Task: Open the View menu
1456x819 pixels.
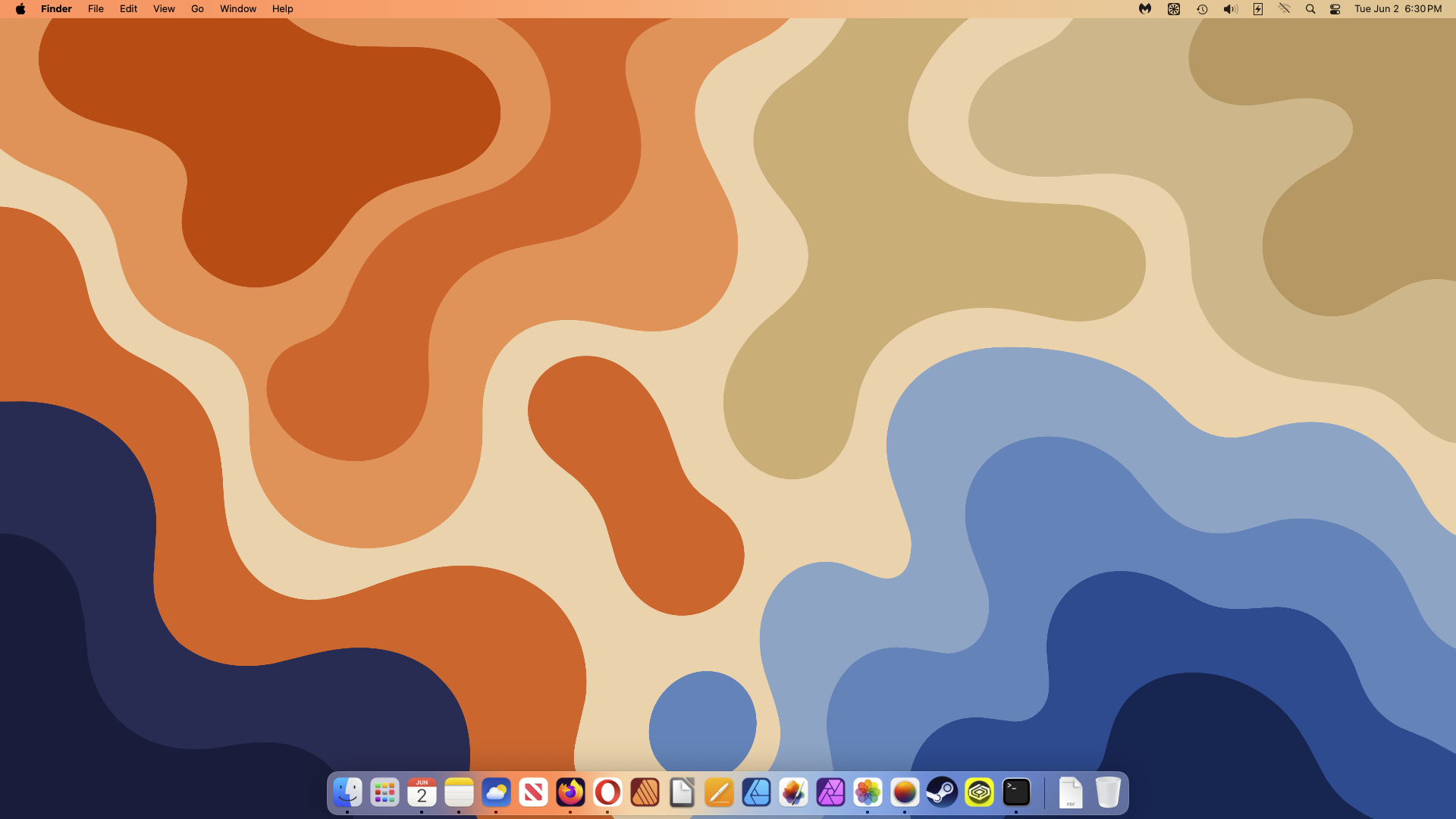Action: tap(164, 9)
